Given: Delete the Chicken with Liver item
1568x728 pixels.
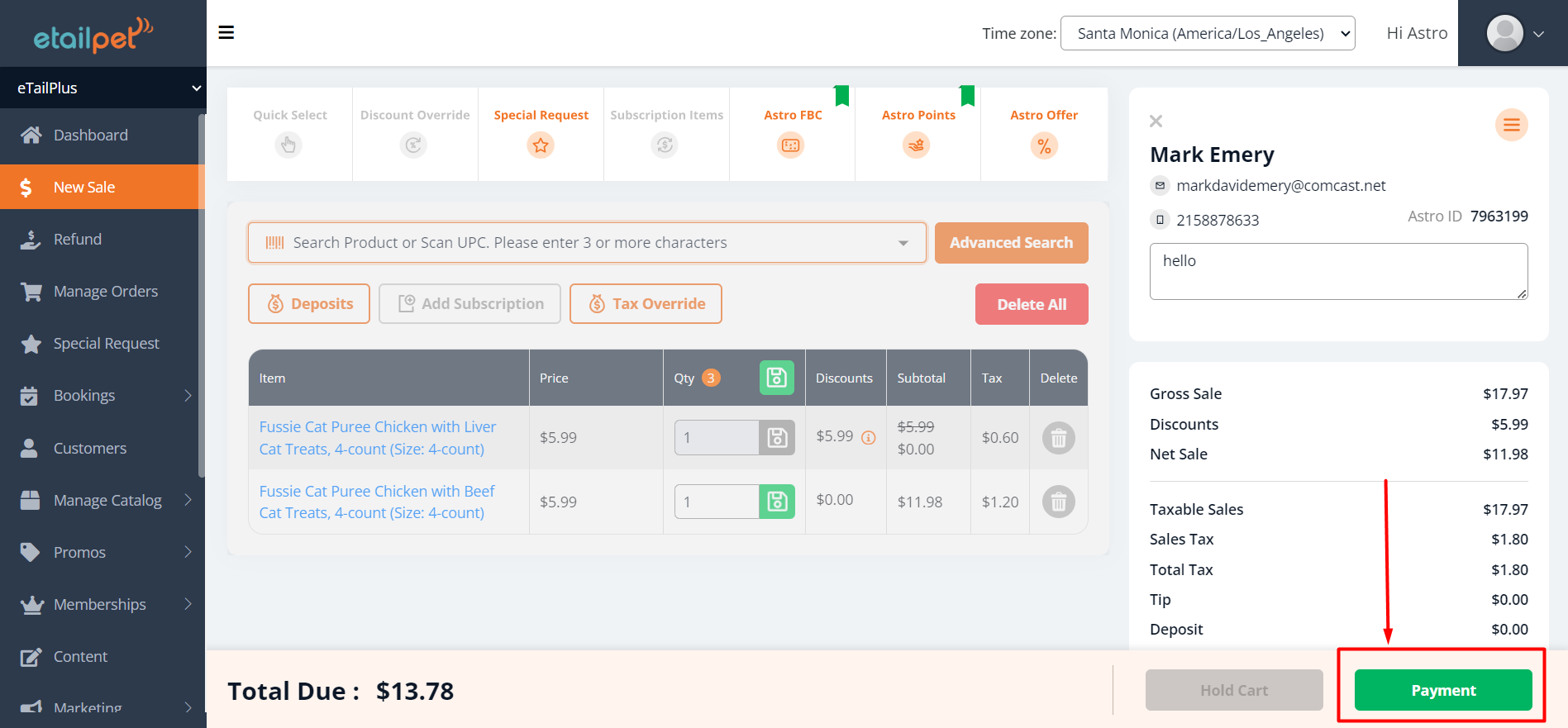Looking at the screenshot, I should (1058, 438).
